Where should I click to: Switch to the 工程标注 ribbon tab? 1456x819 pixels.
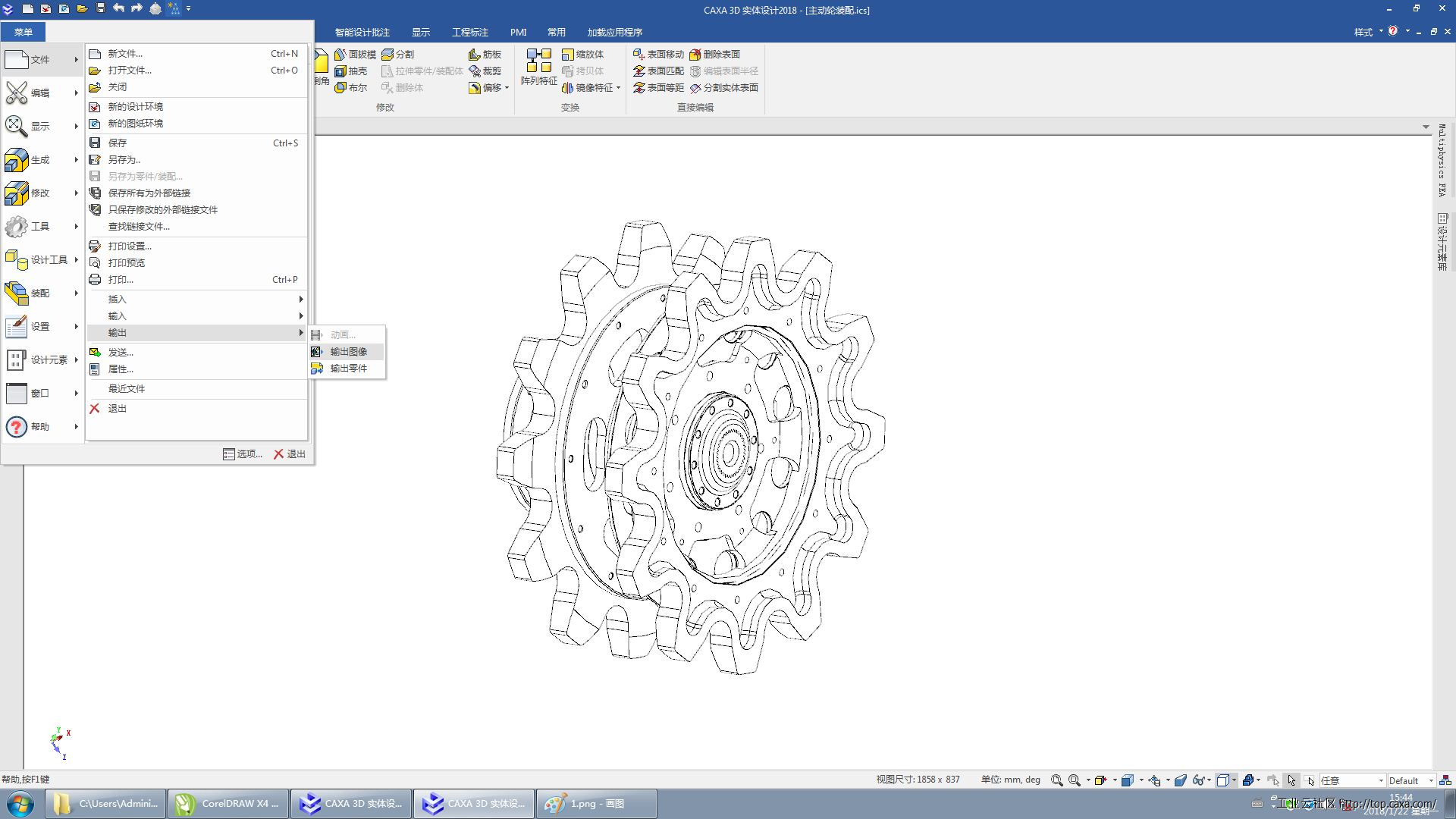point(469,32)
